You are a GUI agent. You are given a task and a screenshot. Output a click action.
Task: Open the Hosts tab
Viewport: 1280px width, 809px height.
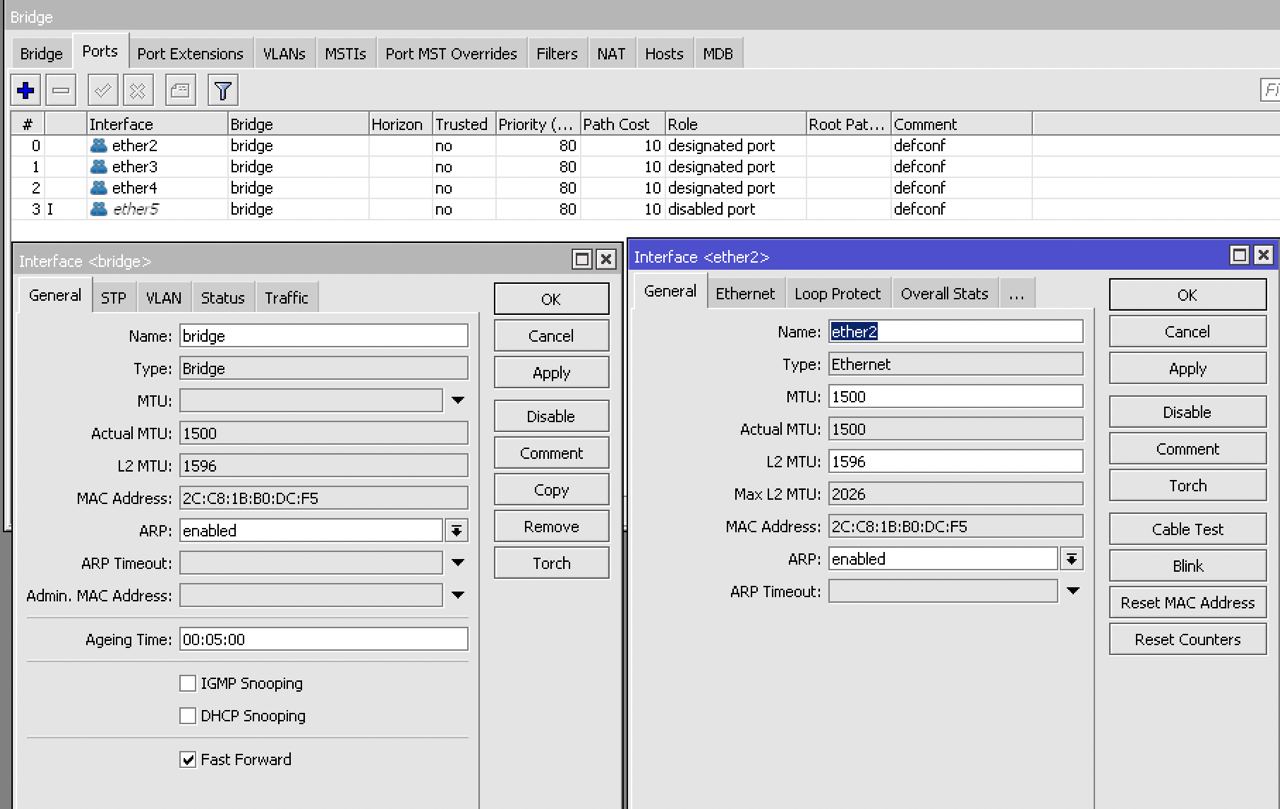coord(664,53)
